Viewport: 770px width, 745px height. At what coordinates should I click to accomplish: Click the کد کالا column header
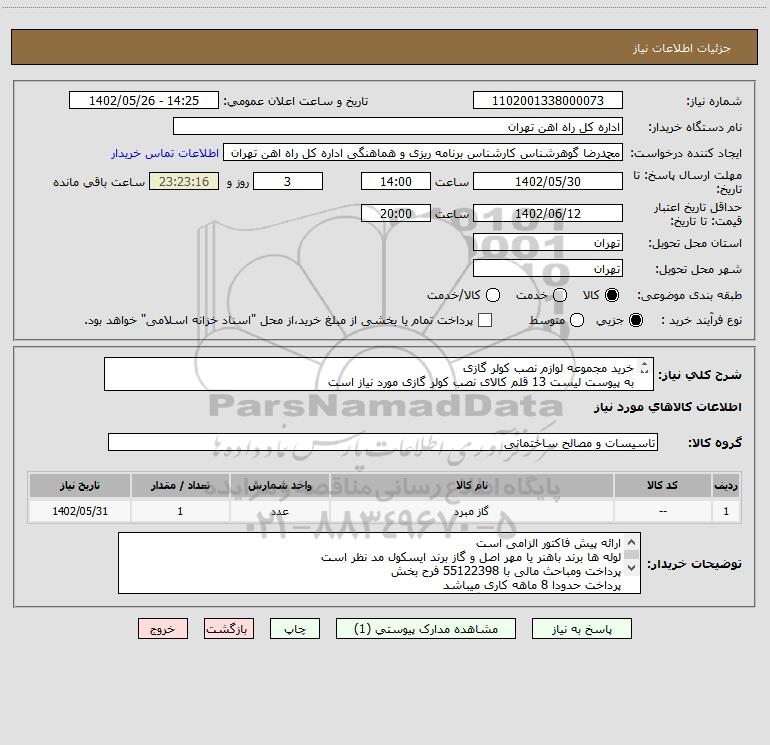coord(662,485)
